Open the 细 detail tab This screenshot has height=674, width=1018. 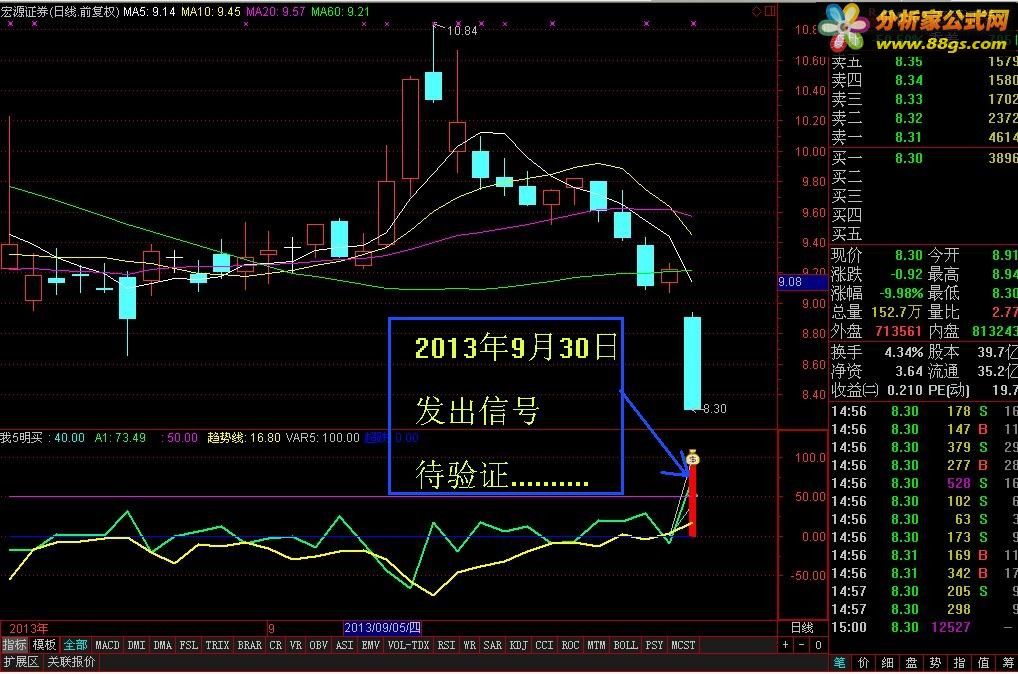(x=888, y=662)
